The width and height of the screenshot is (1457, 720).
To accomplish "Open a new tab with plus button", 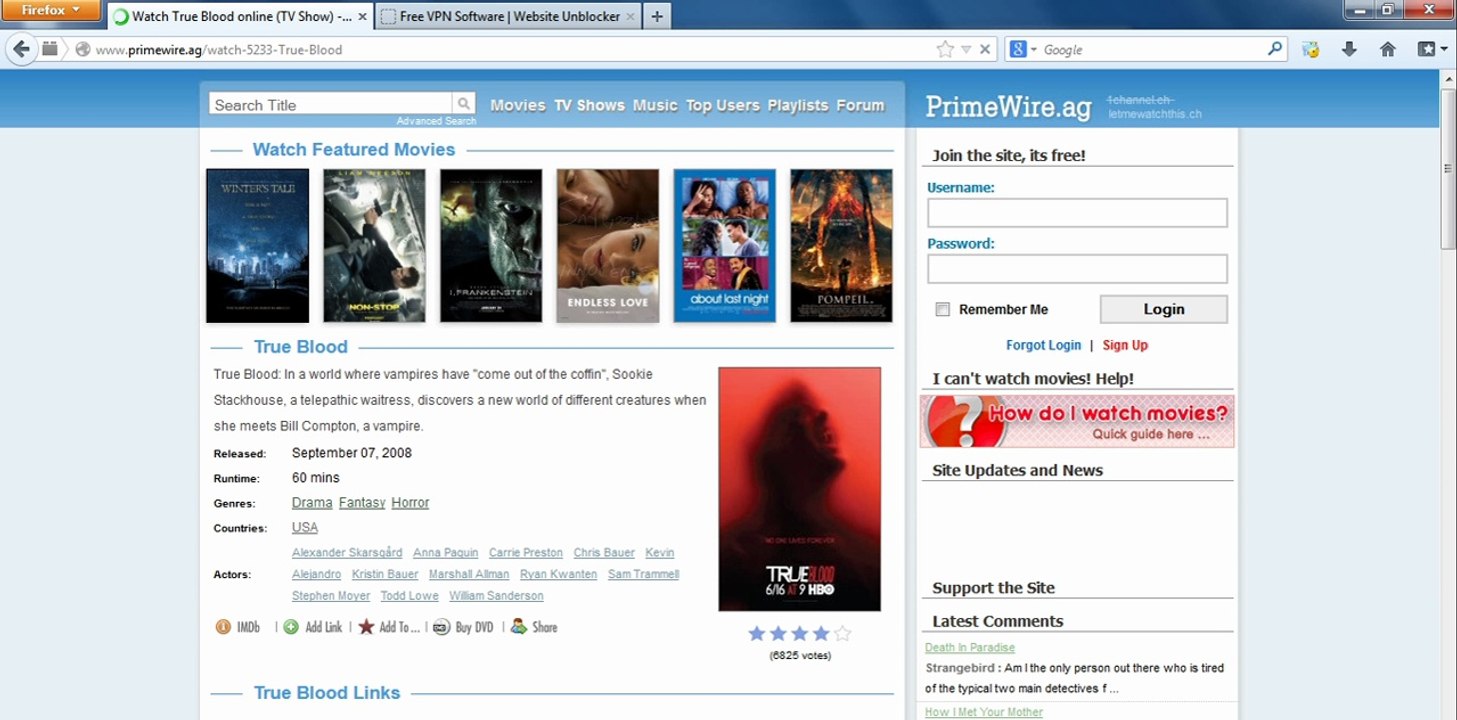I will (x=656, y=16).
